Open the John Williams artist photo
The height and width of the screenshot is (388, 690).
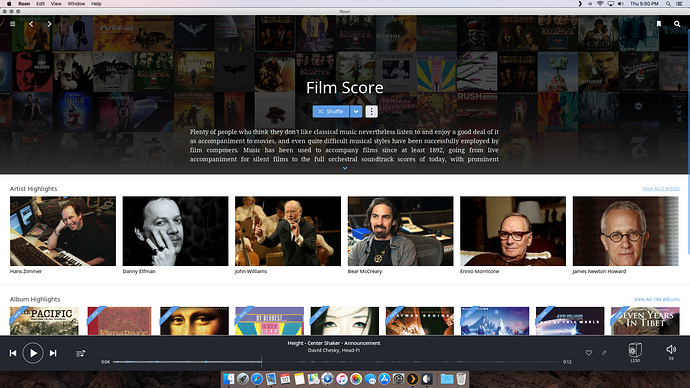coord(288,231)
